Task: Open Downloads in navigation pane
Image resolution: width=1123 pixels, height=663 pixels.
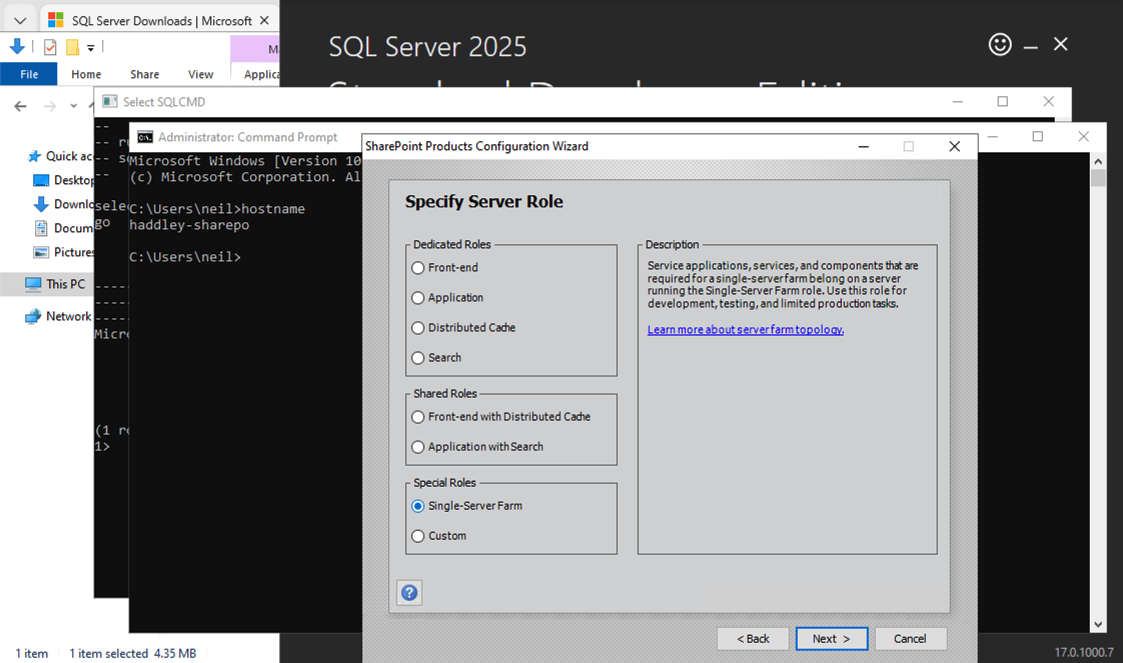Action: (x=64, y=204)
